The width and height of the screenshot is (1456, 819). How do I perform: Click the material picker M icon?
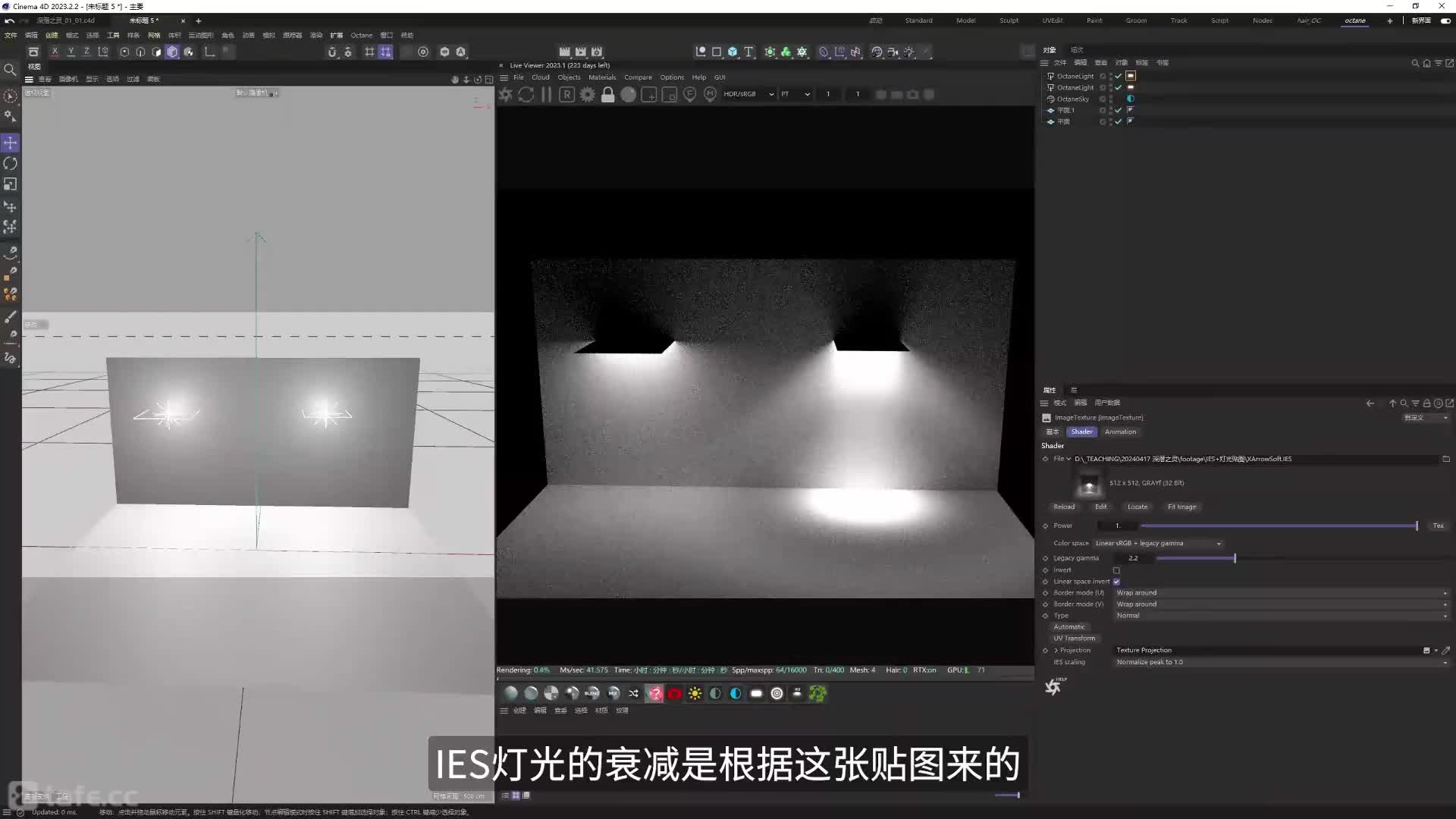pos(710,95)
